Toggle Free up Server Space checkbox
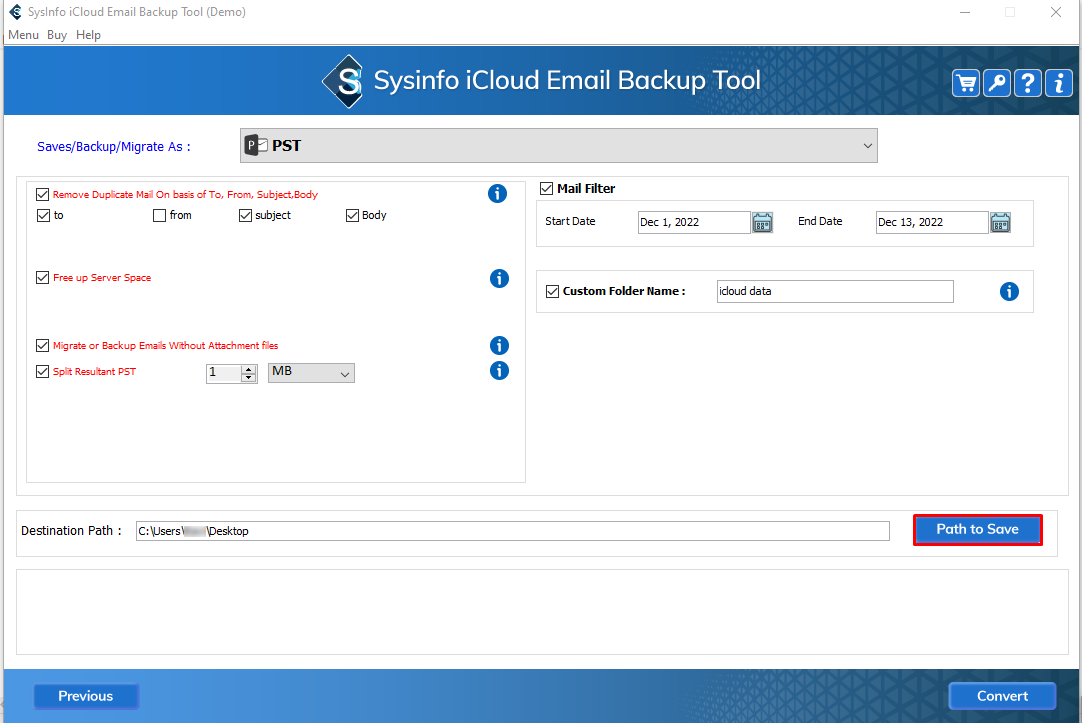 point(42,277)
